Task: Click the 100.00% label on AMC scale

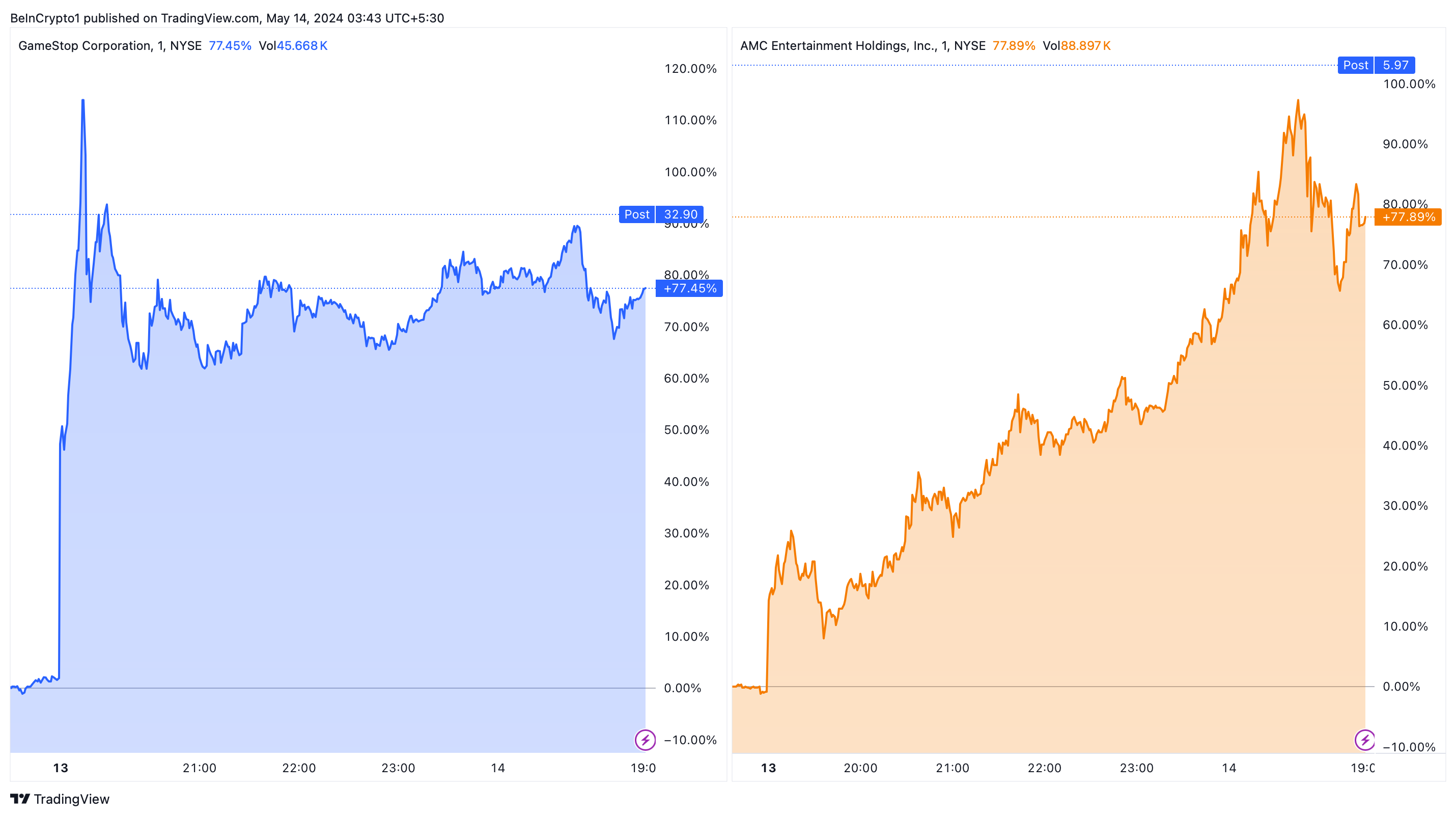Action: point(1409,84)
